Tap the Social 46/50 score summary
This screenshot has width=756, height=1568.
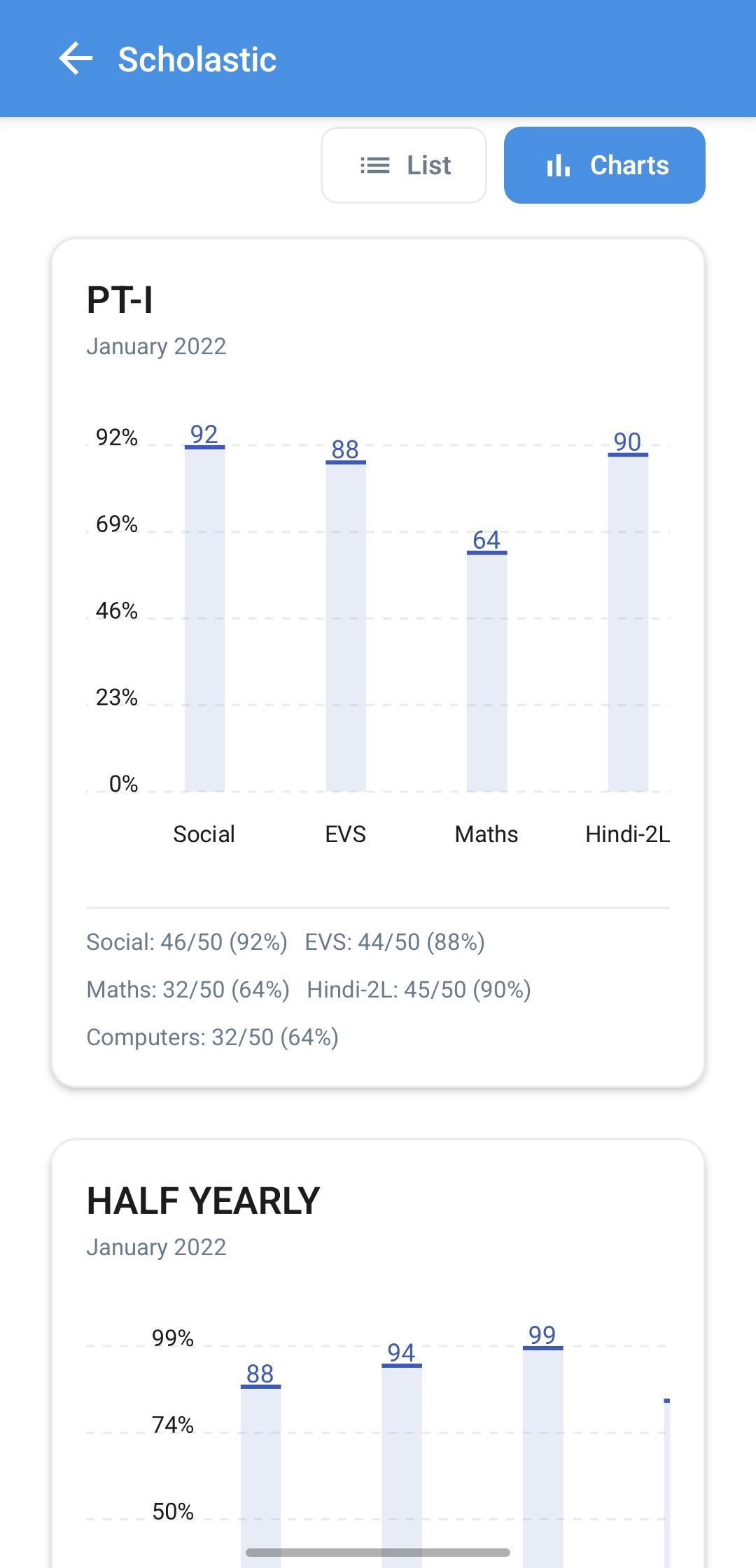(187, 942)
